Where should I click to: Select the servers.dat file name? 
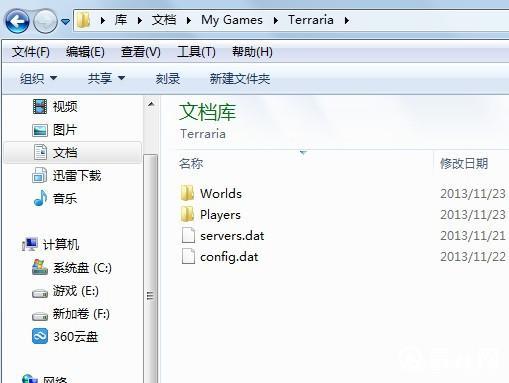(232, 236)
